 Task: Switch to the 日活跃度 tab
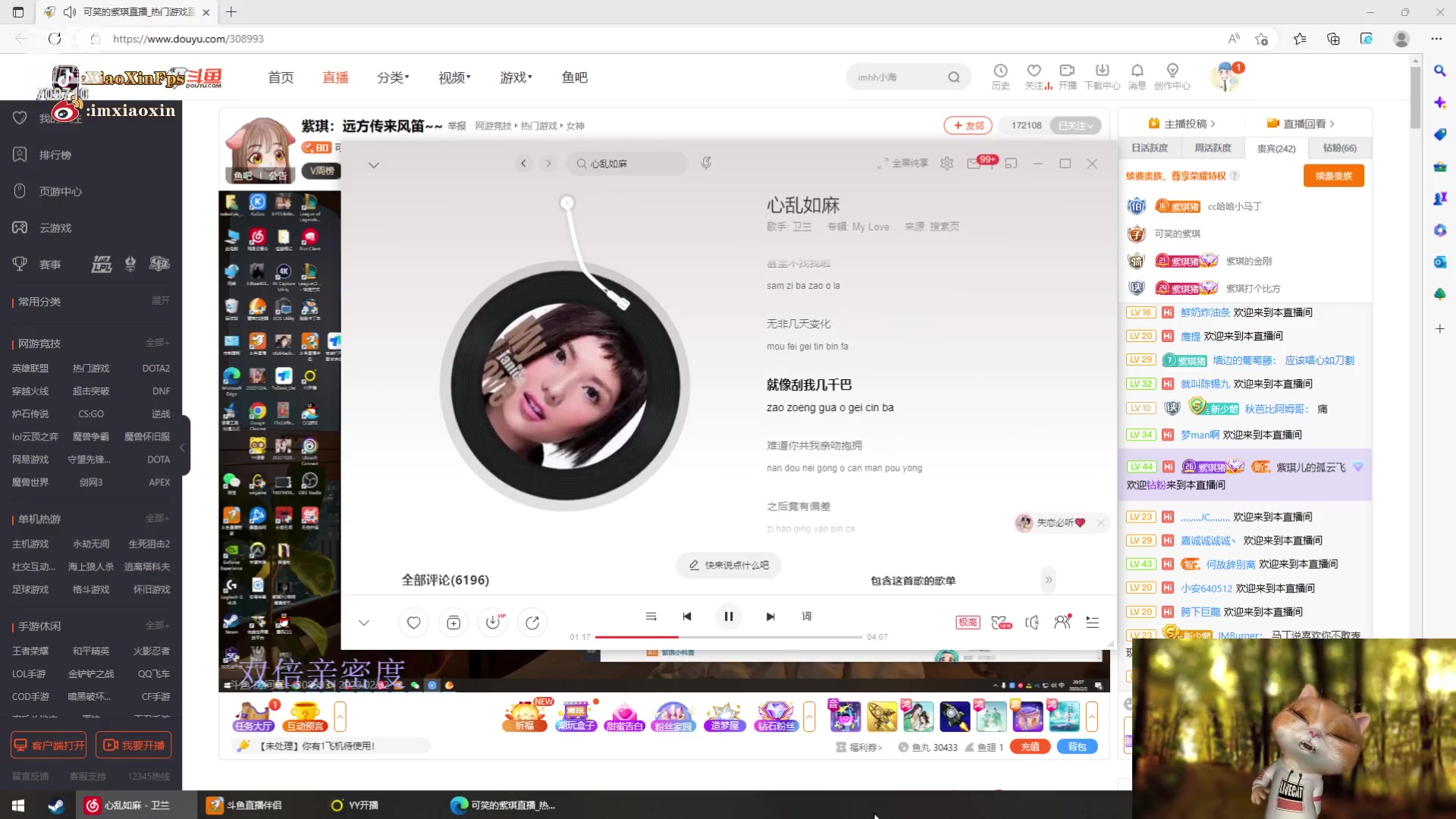[x=1149, y=148]
